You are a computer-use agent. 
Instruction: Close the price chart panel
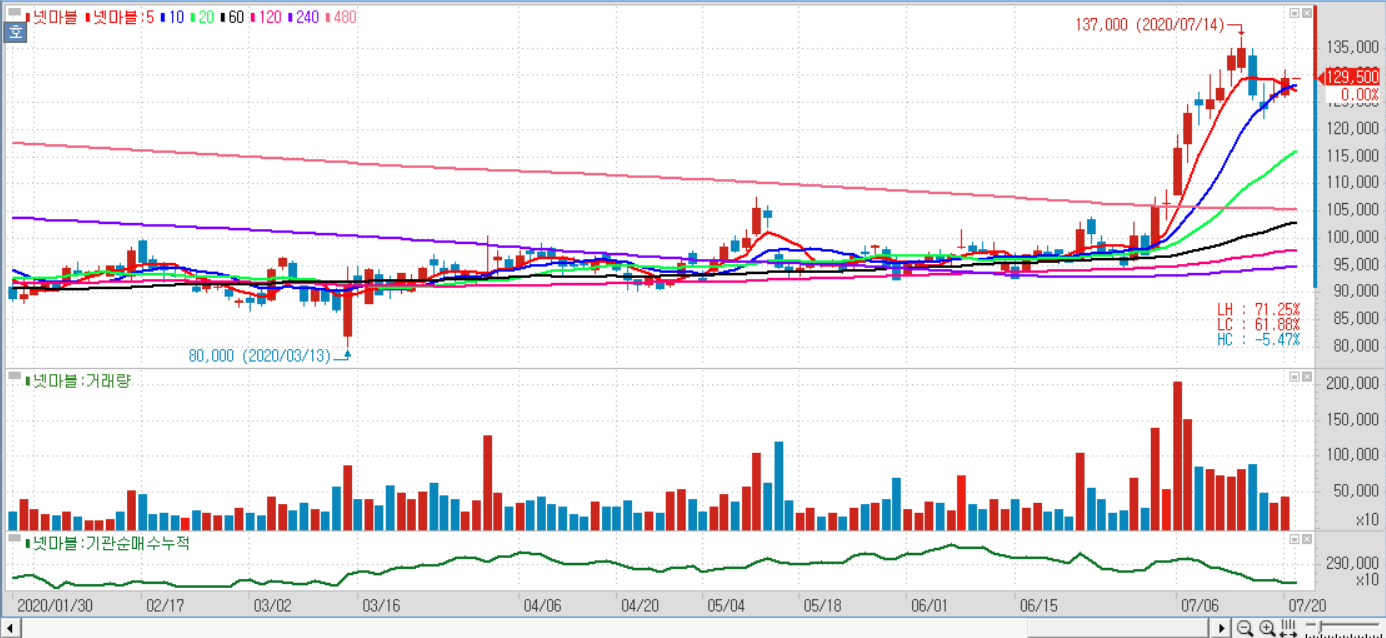(1305, 14)
